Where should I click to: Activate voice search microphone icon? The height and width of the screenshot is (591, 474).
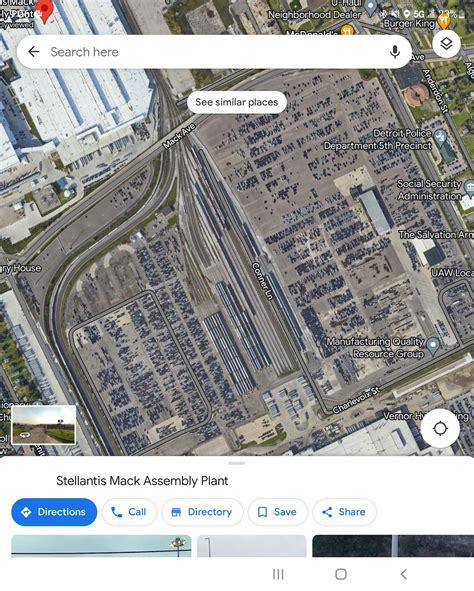[x=394, y=52]
